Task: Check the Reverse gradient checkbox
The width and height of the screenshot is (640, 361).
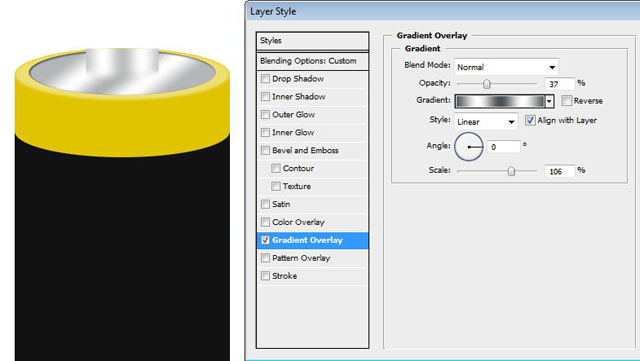Action: pyautogui.click(x=567, y=100)
